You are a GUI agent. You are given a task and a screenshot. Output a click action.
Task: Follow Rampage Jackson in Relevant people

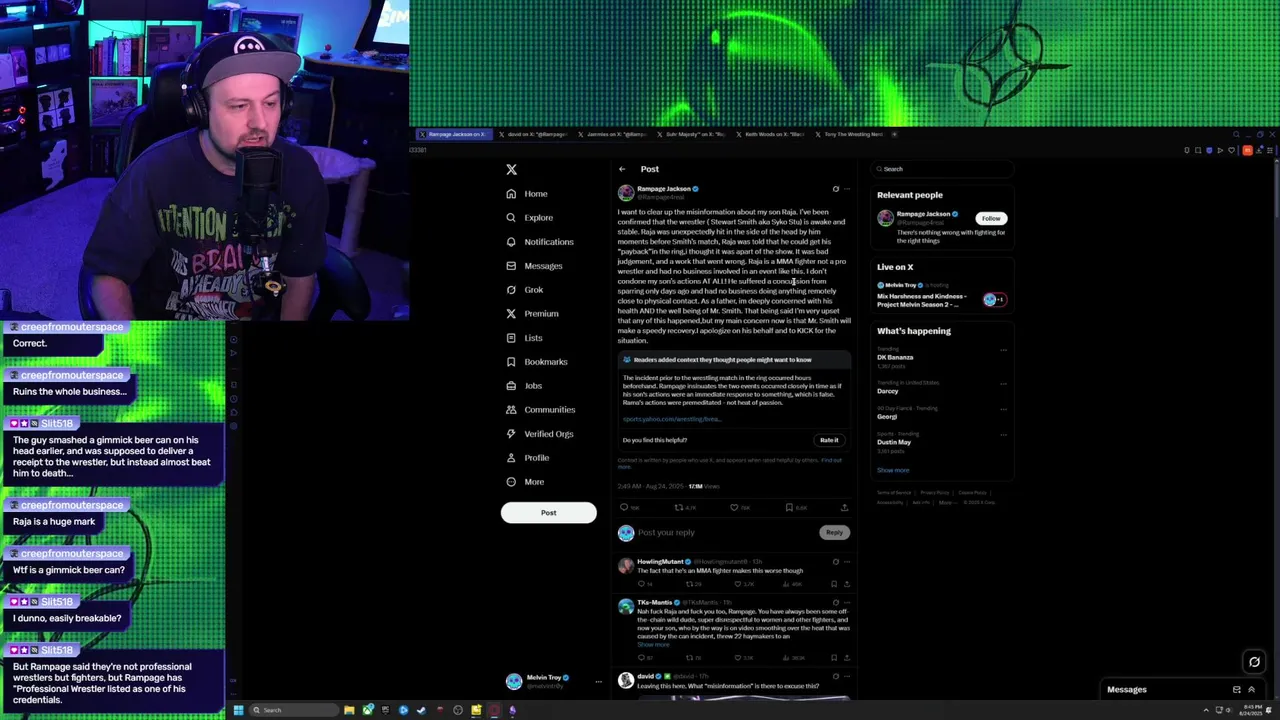tap(990, 218)
